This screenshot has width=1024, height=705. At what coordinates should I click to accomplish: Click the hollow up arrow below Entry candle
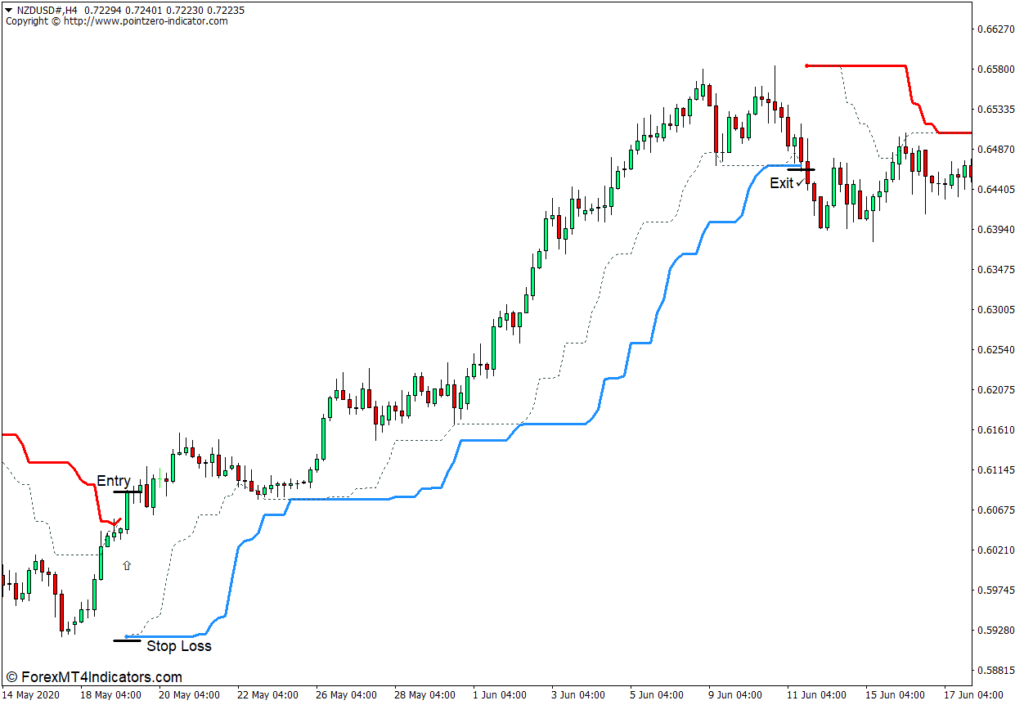click(x=126, y=565)
